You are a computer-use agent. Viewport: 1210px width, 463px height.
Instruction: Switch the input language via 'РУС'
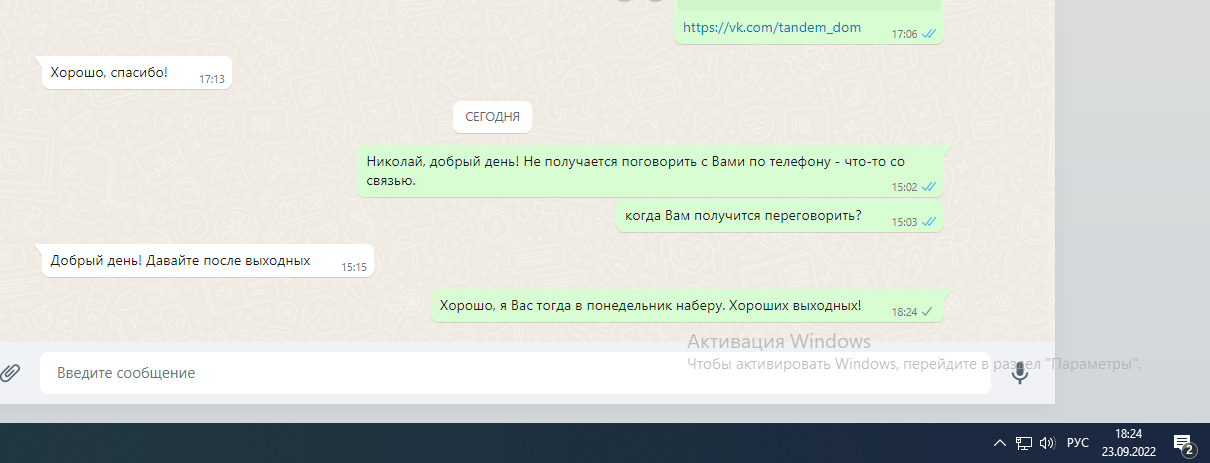tap(1078, 443)
